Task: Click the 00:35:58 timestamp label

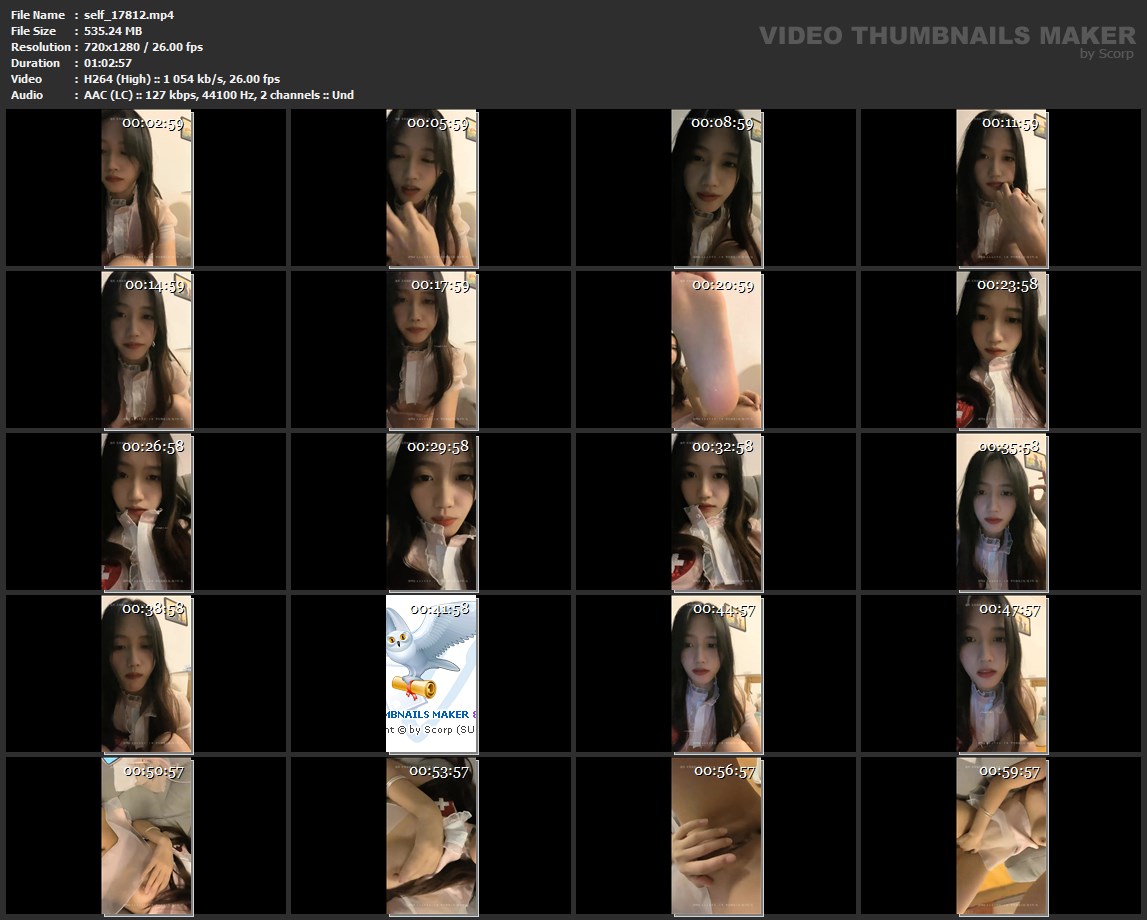Action: 1008,447
